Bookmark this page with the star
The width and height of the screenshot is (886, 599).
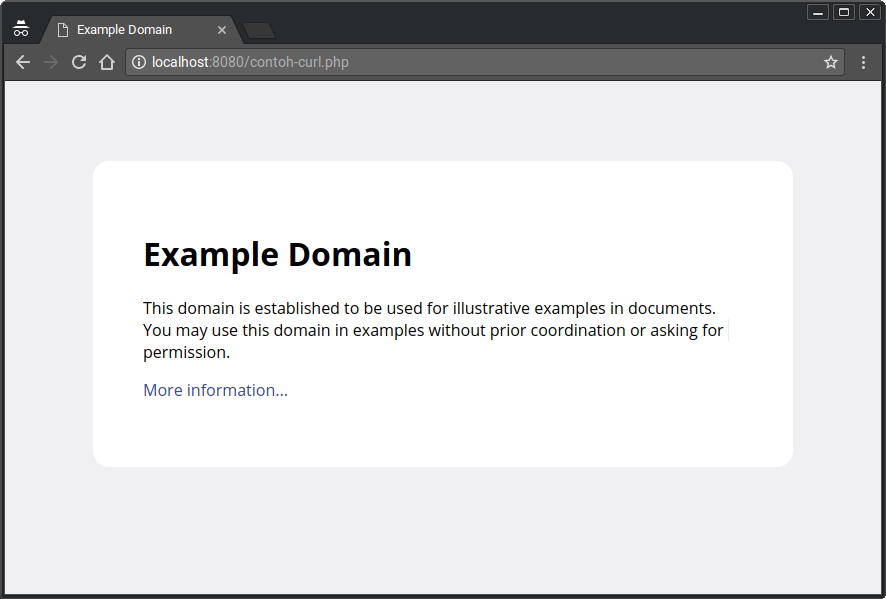point(830,62)
